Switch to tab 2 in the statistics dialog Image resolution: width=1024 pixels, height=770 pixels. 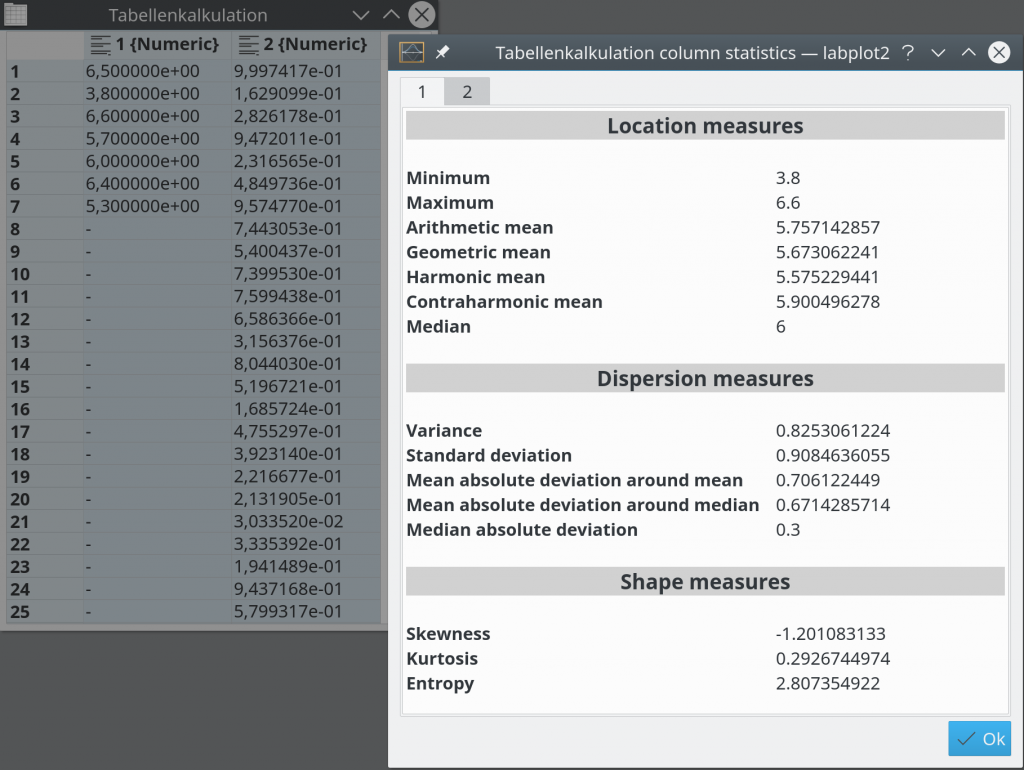pos(466,90)
